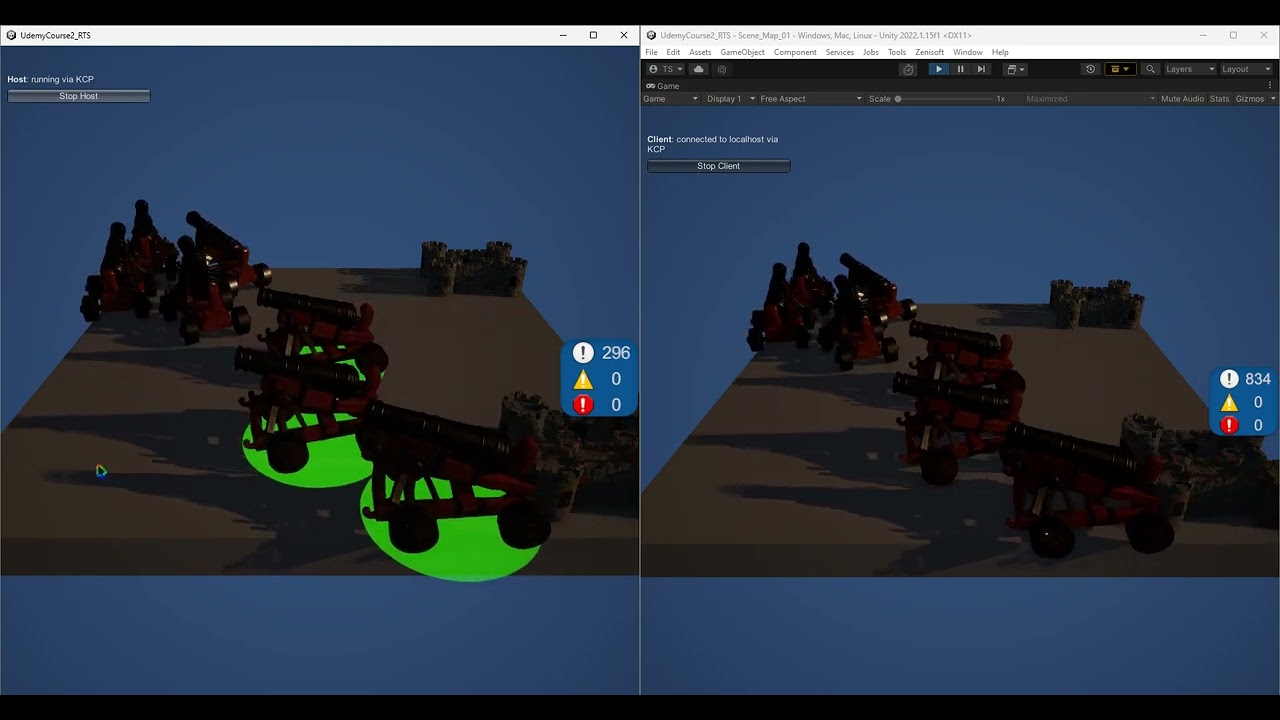Click the Unity logo in UdemyCourse2_RTS title bar
This screenshot has width=1280, height=720.
pos(11,35)
